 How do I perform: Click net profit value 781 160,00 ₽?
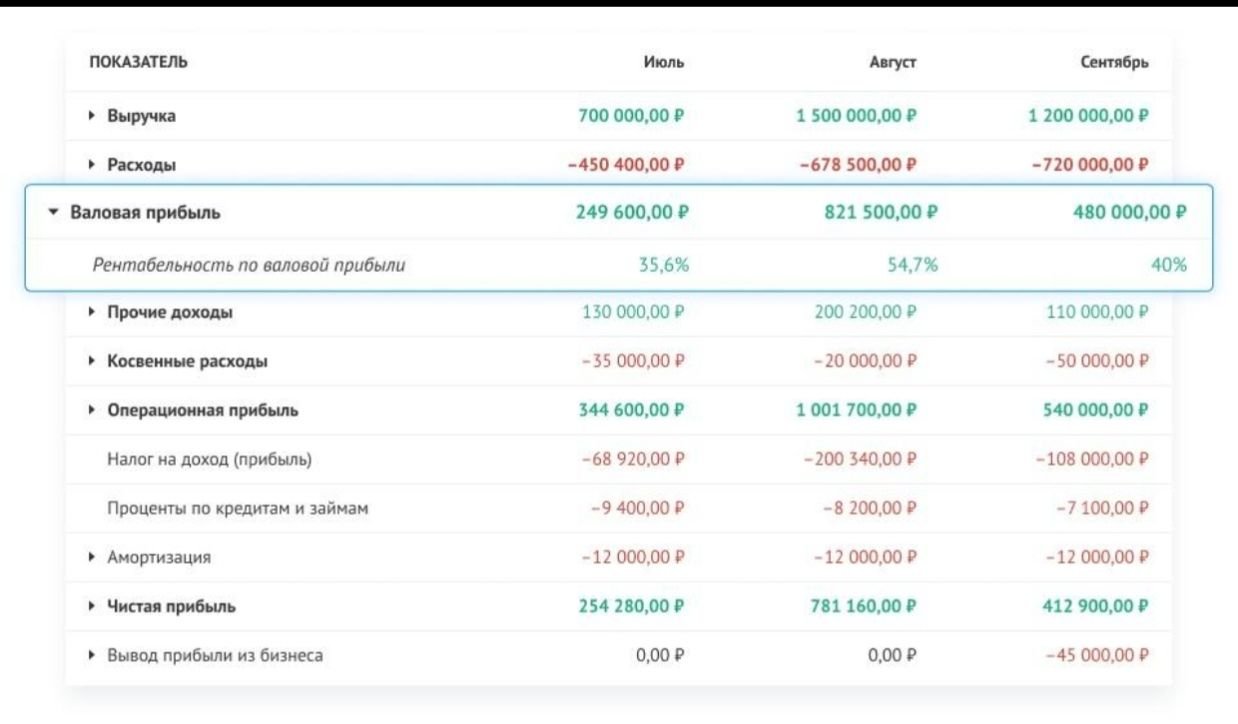(x=865, y=606)
